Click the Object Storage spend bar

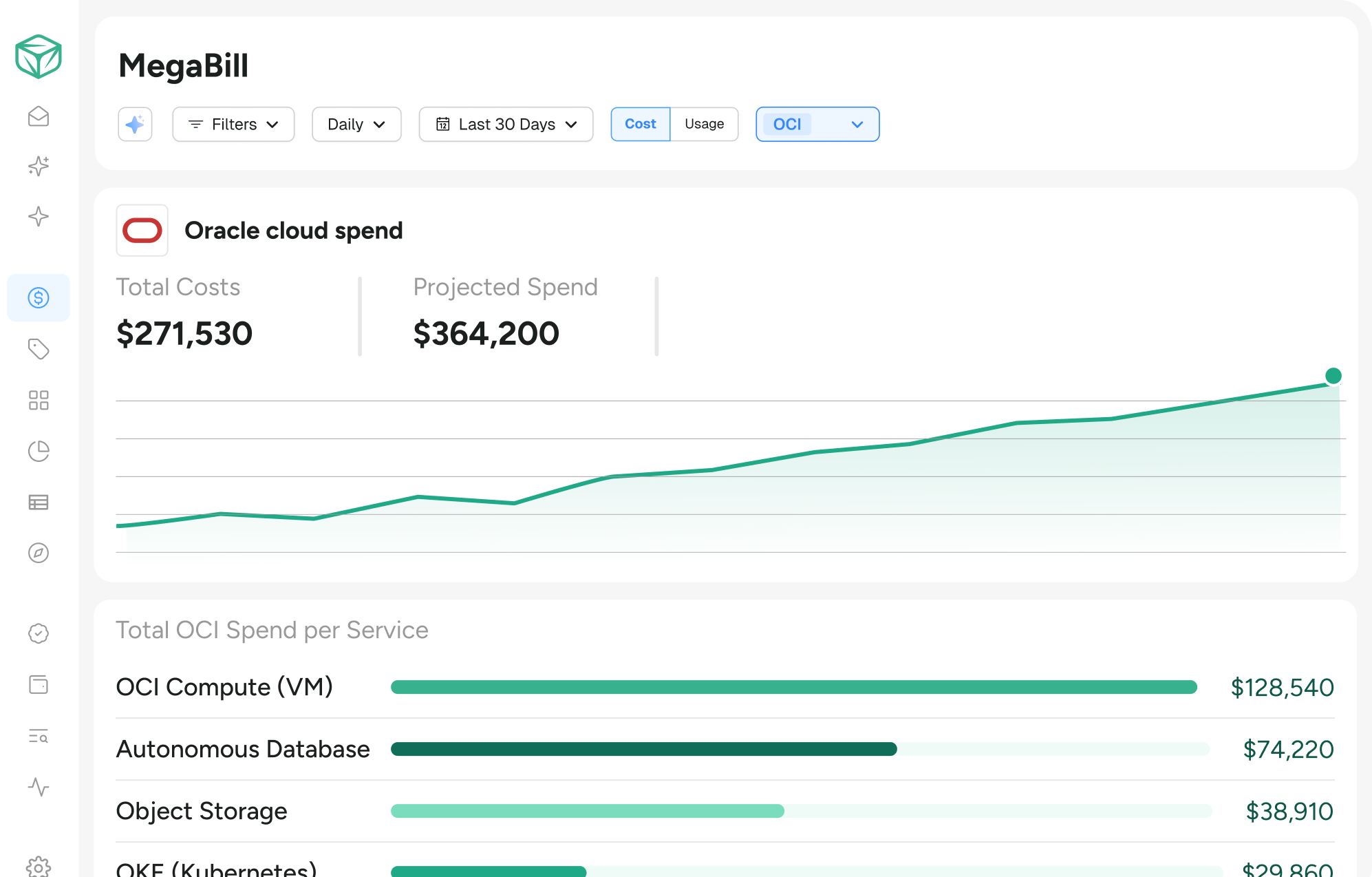point(588,811)
